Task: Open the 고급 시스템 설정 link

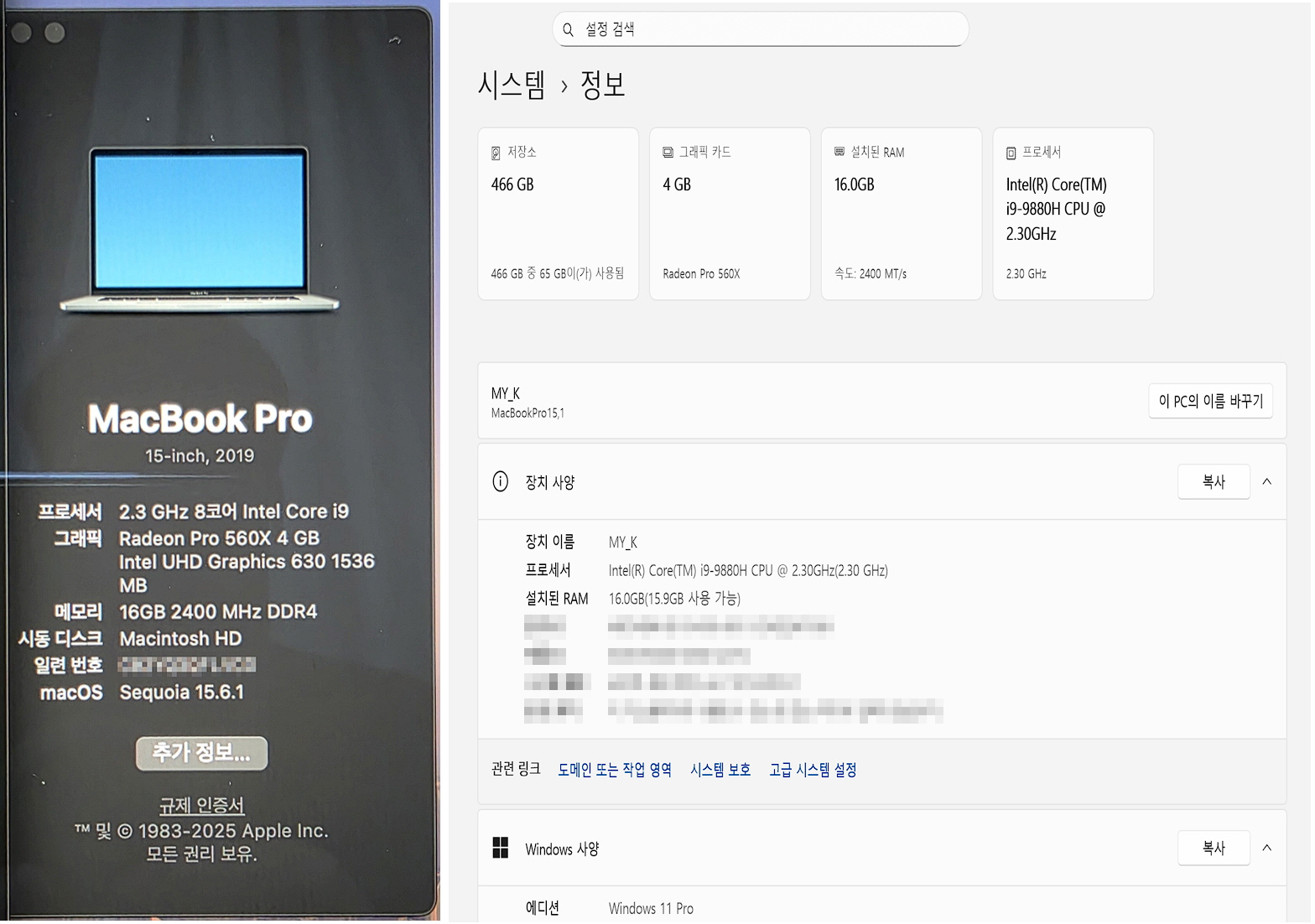Action: point(813,770)
